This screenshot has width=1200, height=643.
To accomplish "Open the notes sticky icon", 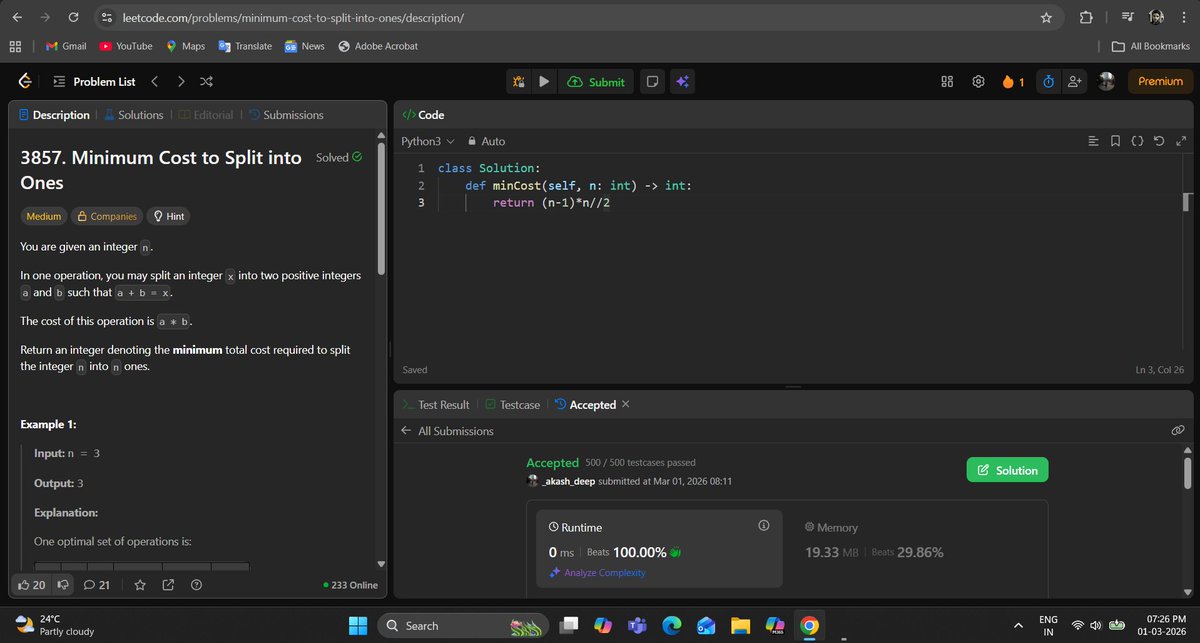I will tap(651, 82).
